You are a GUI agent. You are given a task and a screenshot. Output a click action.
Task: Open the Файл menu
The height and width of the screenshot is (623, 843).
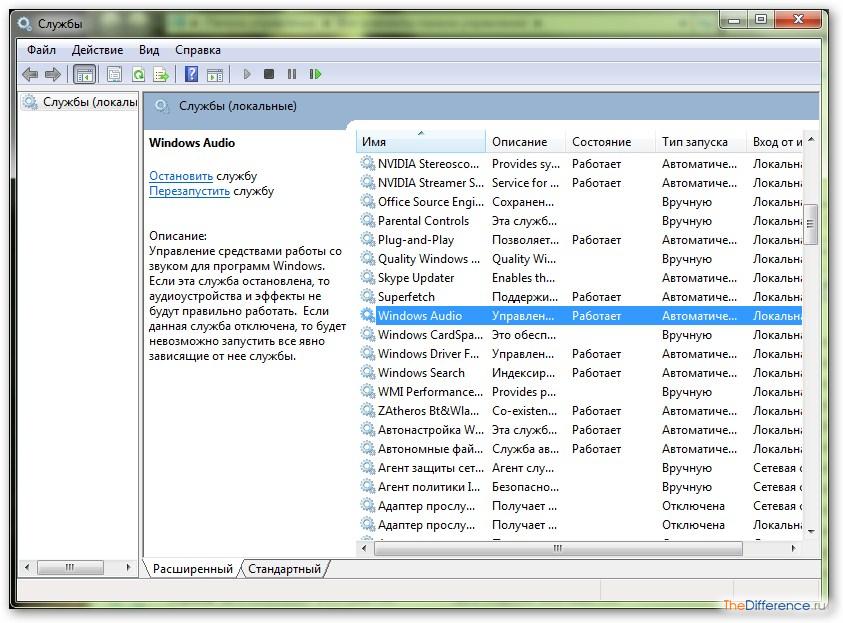click(x=41, y=50)
